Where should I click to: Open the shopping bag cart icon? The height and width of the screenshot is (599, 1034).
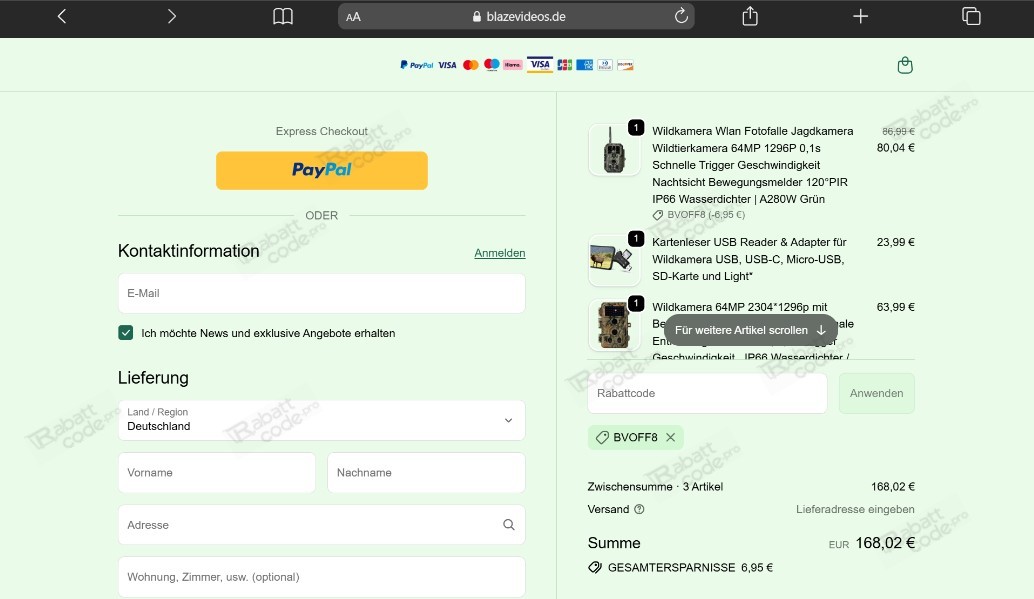(905, 65)
